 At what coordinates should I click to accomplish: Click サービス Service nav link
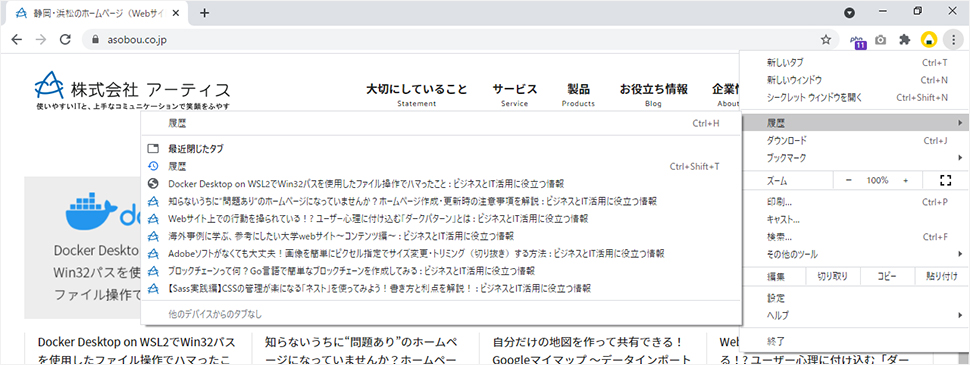[515, 95]
